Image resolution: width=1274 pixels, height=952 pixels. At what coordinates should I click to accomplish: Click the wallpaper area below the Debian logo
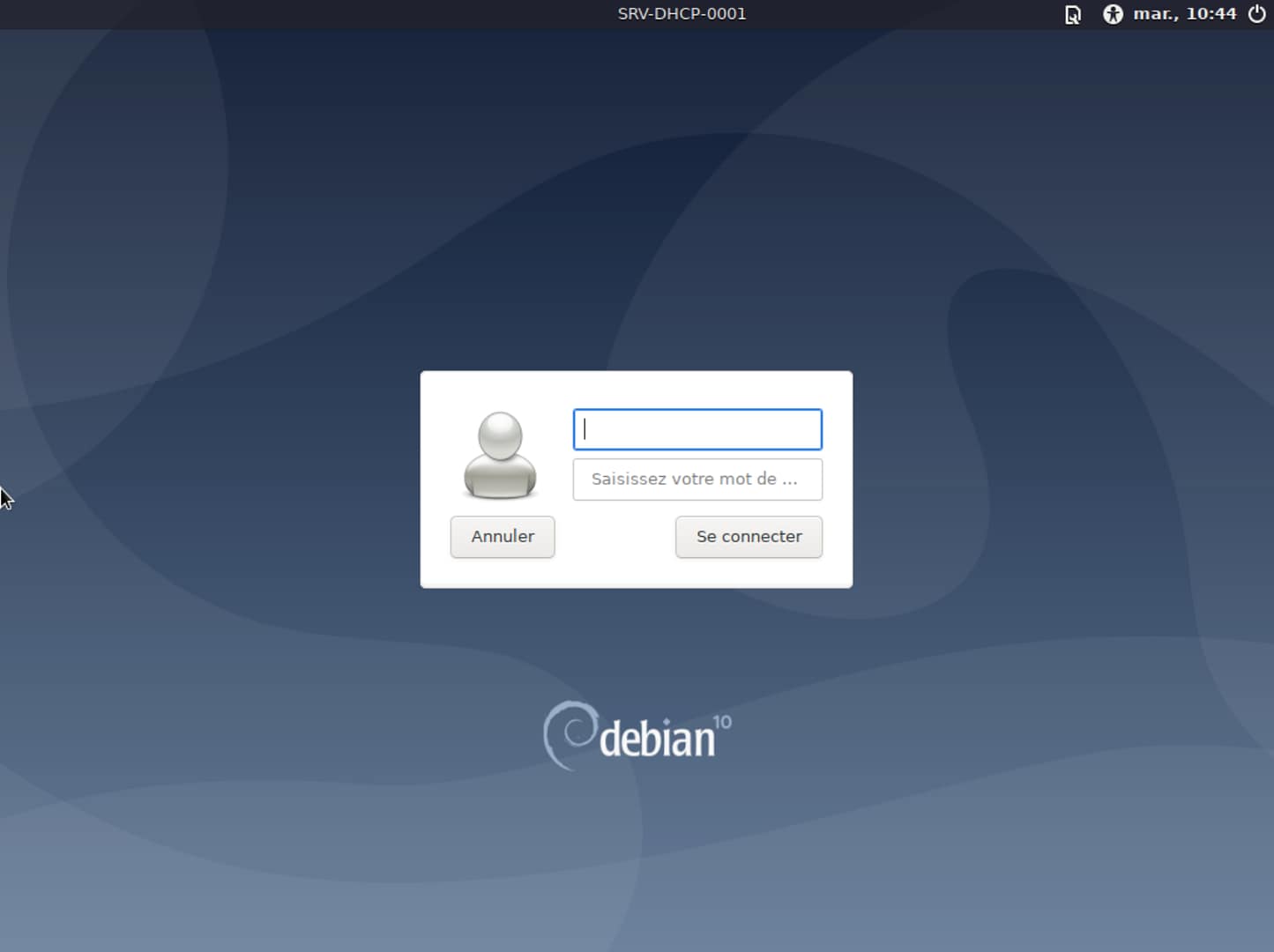click(637, 855)
